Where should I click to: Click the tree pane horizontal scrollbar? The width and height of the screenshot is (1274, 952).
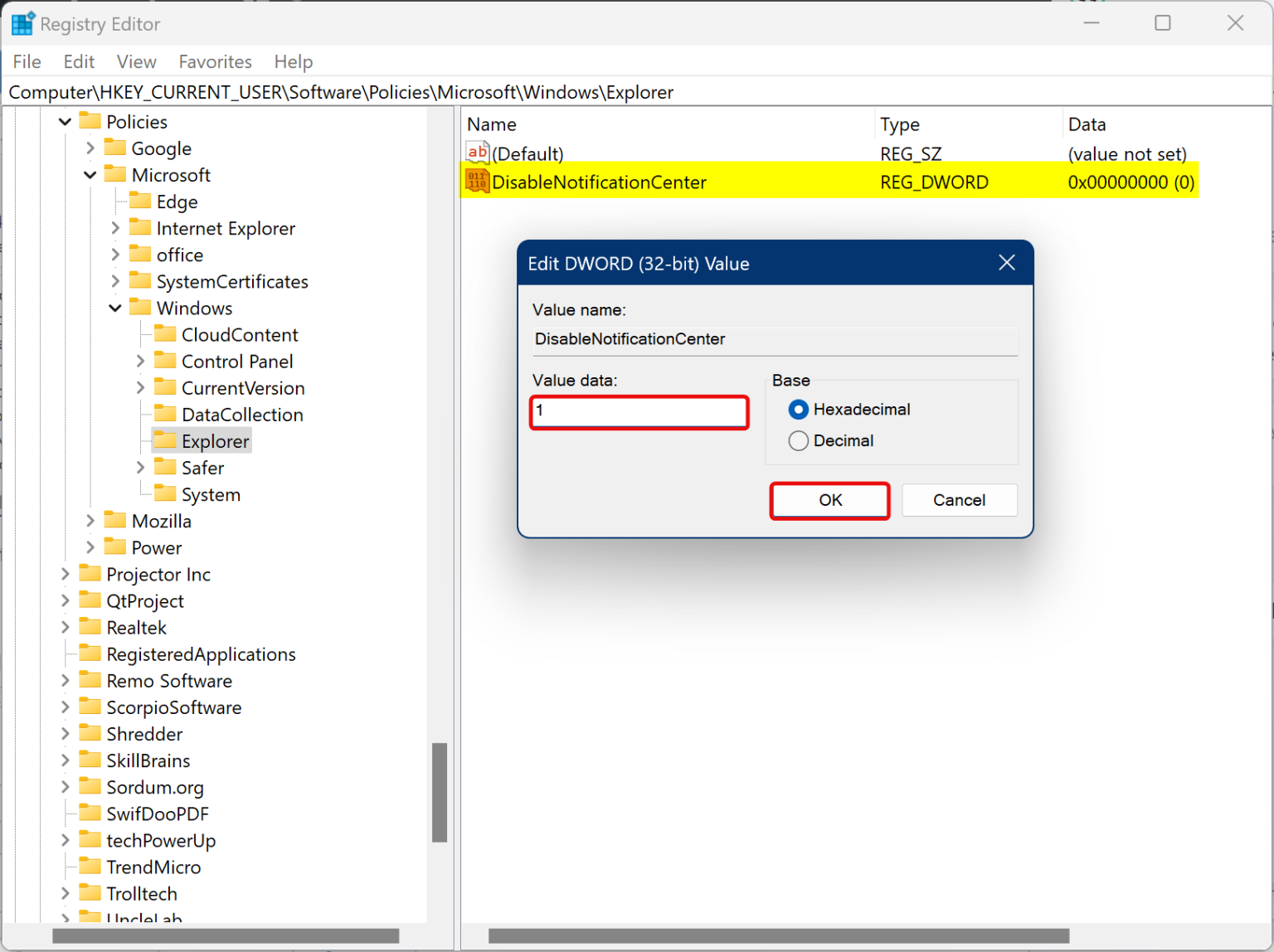[x=226, y=935]
